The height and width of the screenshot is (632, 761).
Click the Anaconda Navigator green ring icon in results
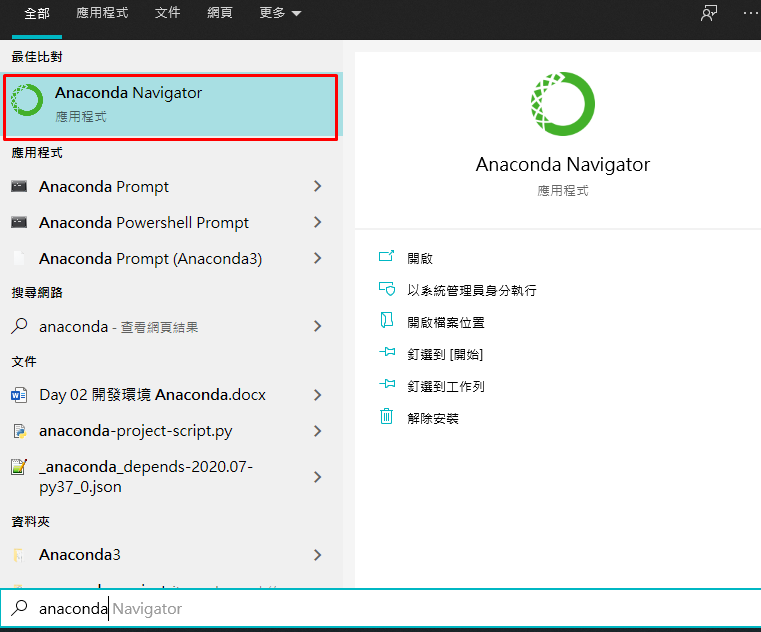pyautogui.click(x=27, y=100)
